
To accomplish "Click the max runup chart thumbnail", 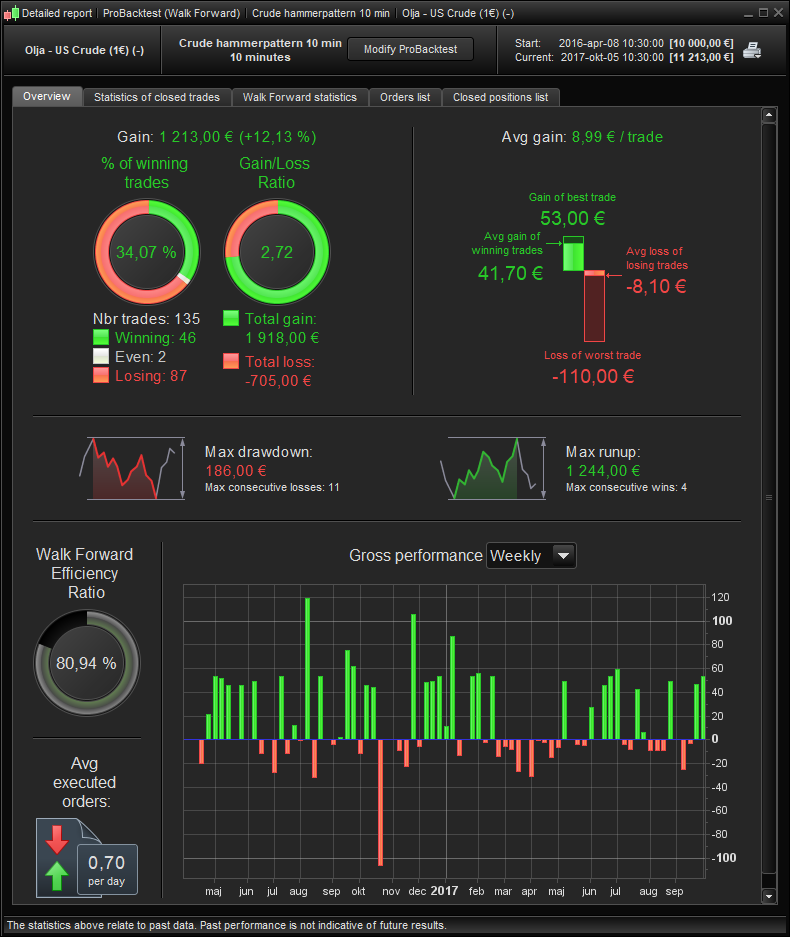I will [493, 468].
